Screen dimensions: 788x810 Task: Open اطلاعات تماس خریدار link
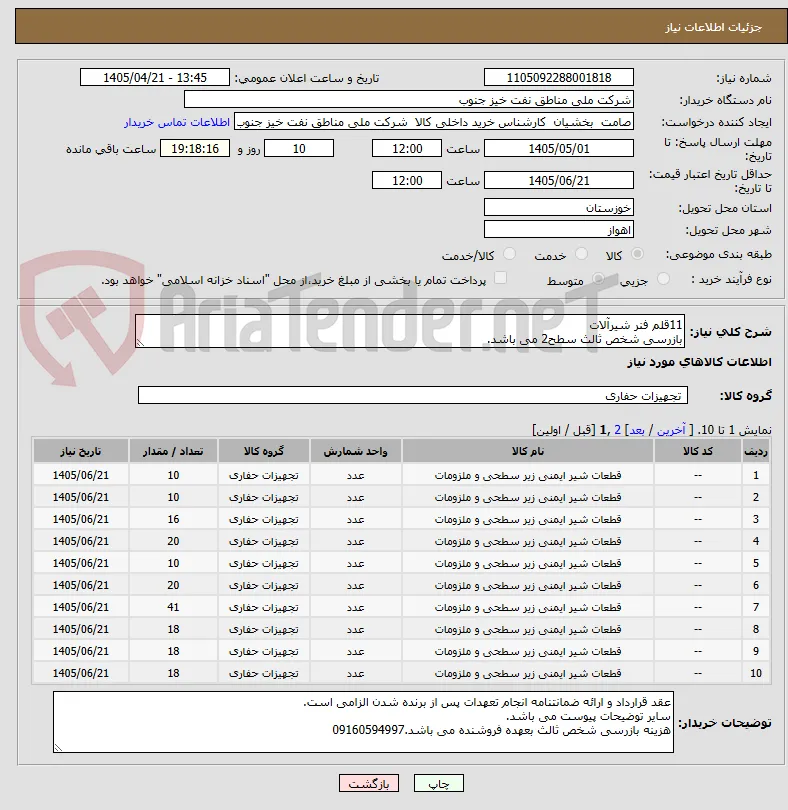[x=177, y=122]
